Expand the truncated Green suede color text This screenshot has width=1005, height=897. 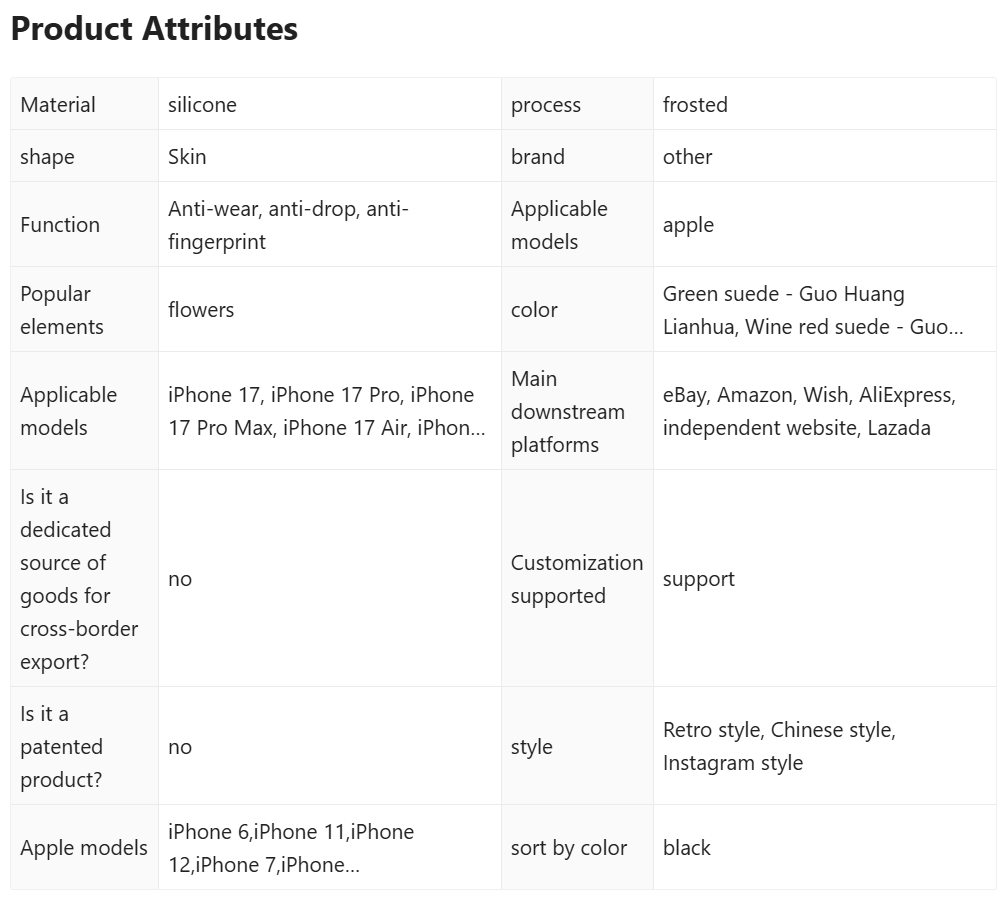click(x=813, y=310)
